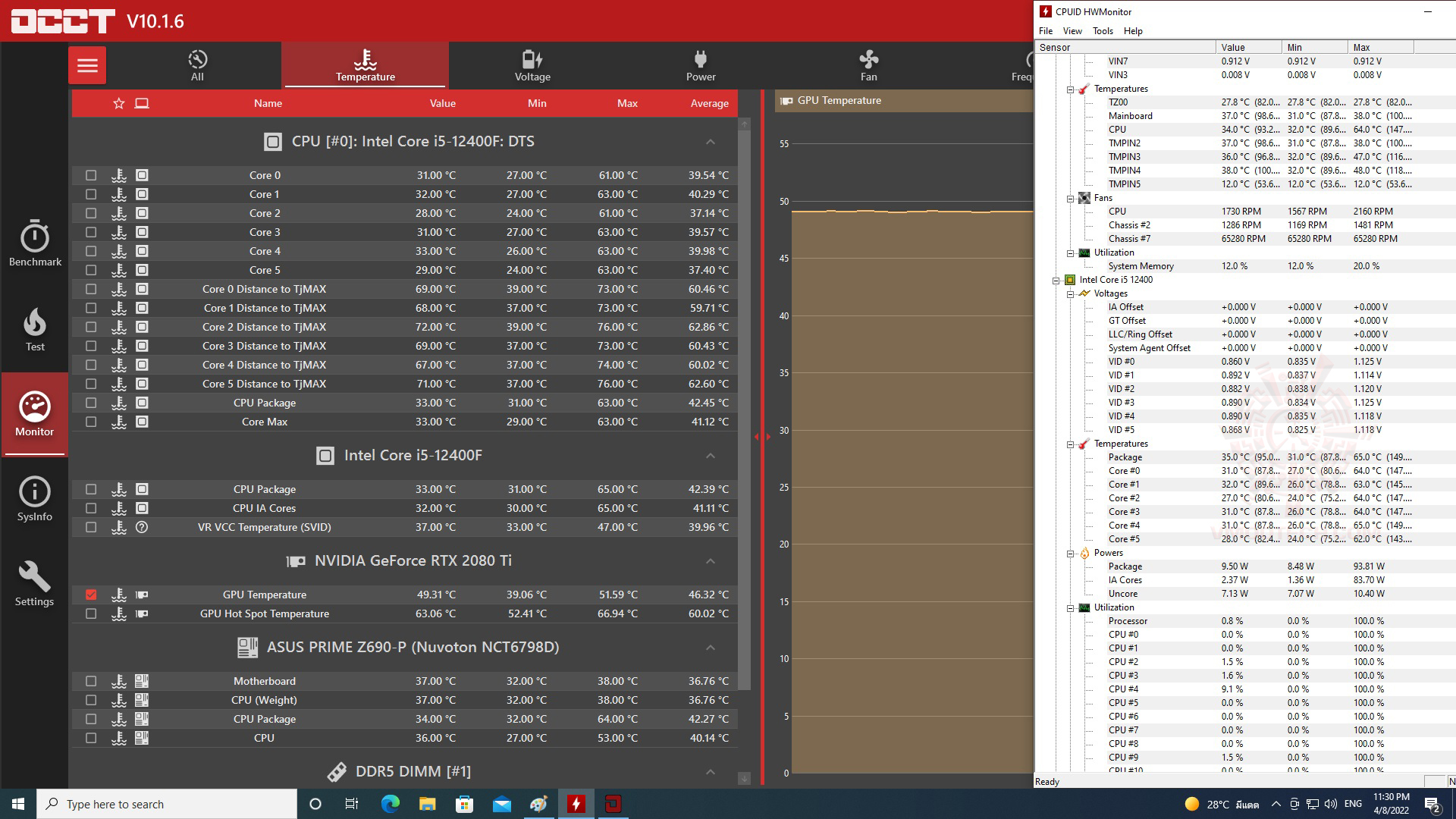
Task: Sort by the Average column header
Action: tap(709, 103)
